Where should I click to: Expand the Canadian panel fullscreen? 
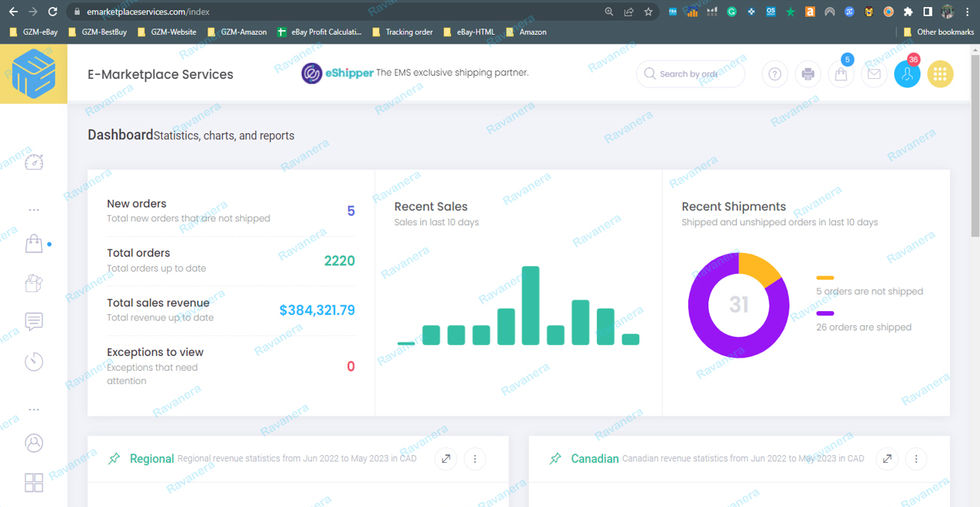(x=886, y=459)
